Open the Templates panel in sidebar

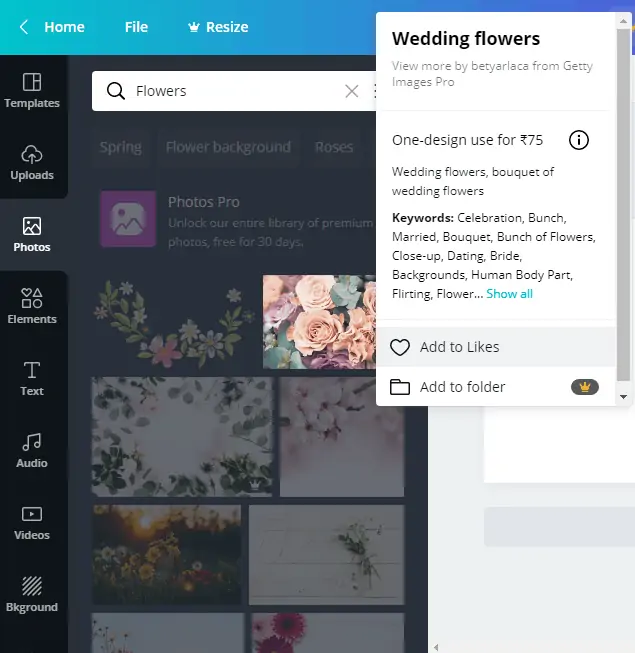coord(32,90)
